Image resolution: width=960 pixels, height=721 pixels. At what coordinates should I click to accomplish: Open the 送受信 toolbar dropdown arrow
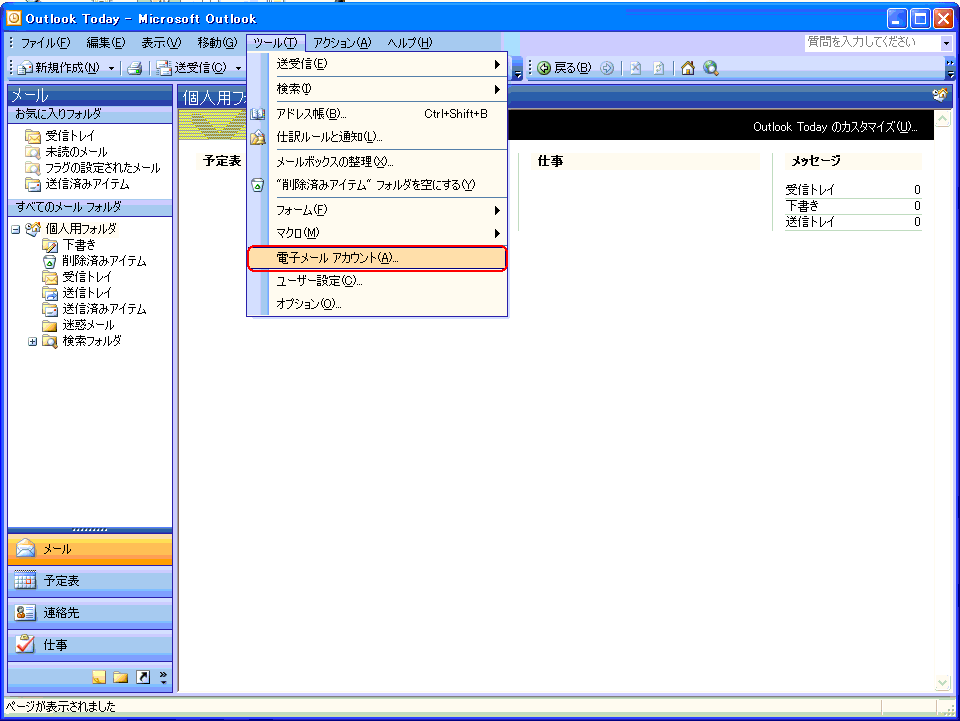point(238,68)
